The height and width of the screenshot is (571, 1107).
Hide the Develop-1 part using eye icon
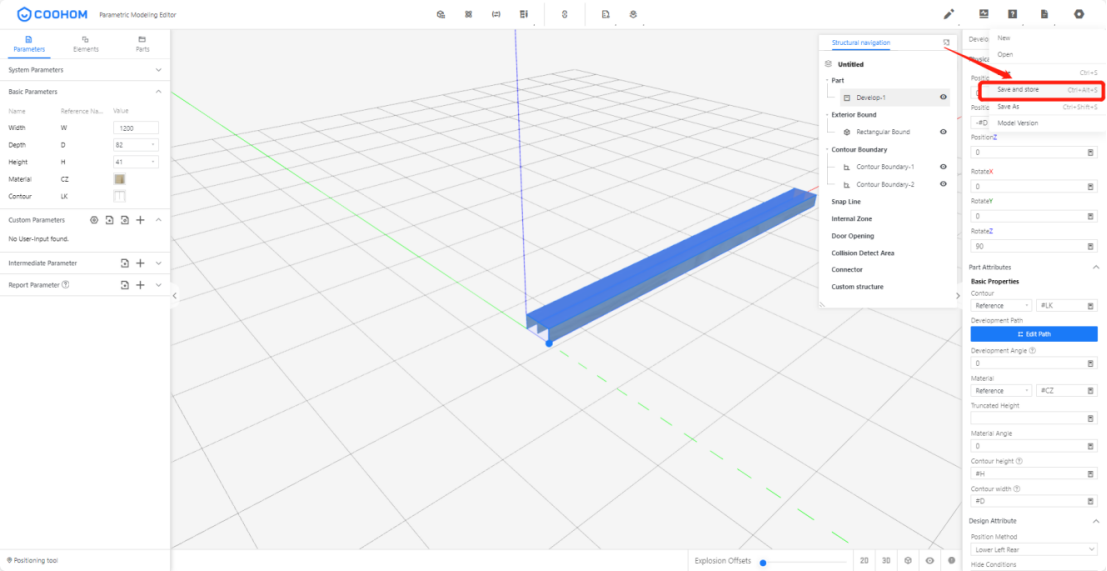[943, 97]
